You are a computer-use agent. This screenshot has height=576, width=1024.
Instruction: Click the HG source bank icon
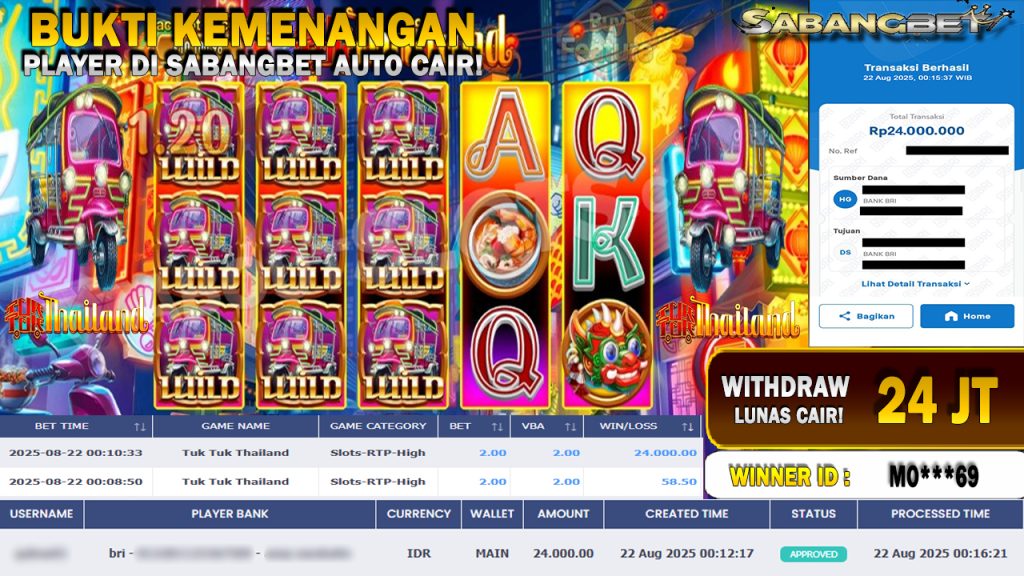point(845,199)
